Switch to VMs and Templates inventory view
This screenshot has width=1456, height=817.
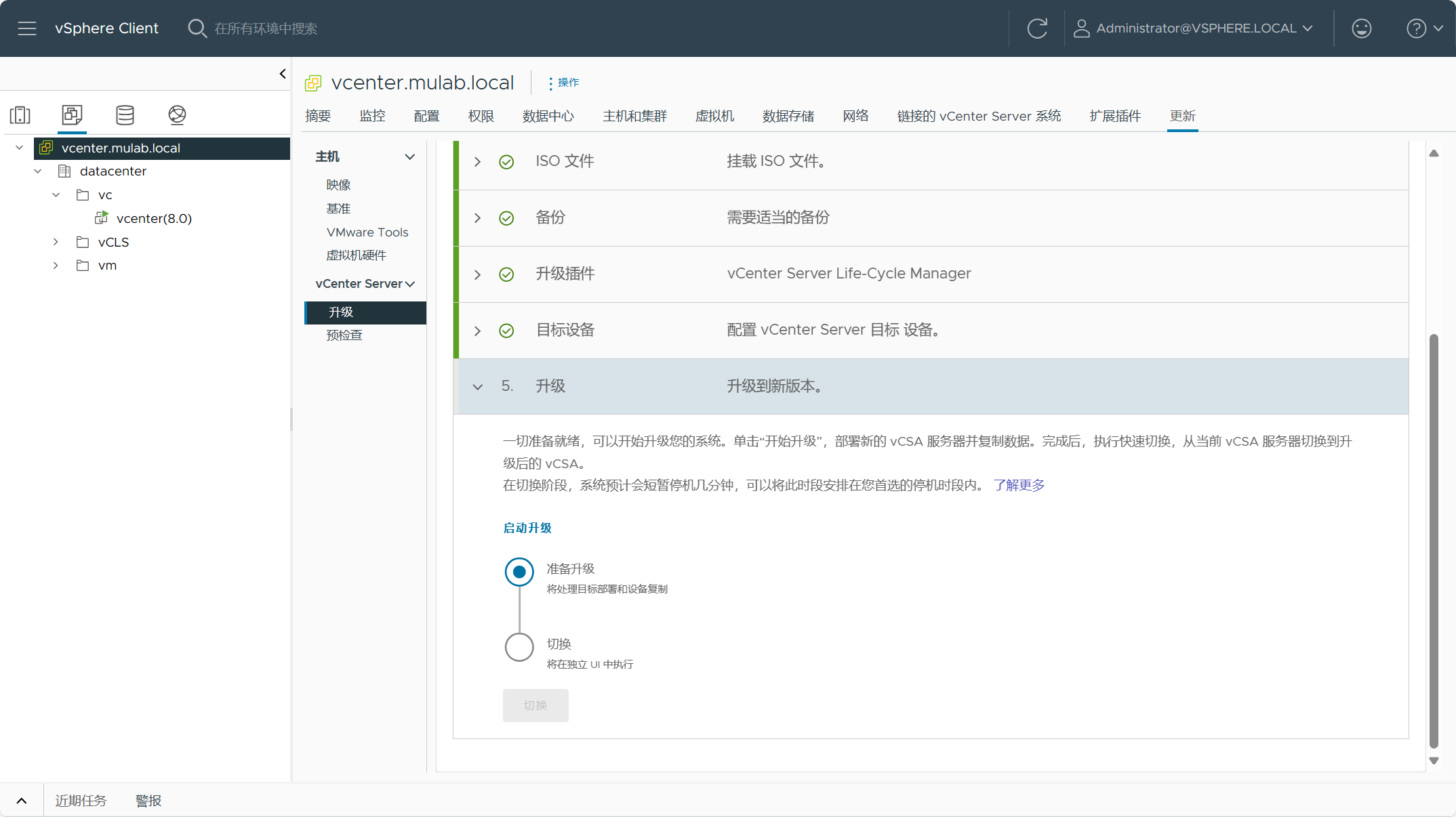point(72,114)
